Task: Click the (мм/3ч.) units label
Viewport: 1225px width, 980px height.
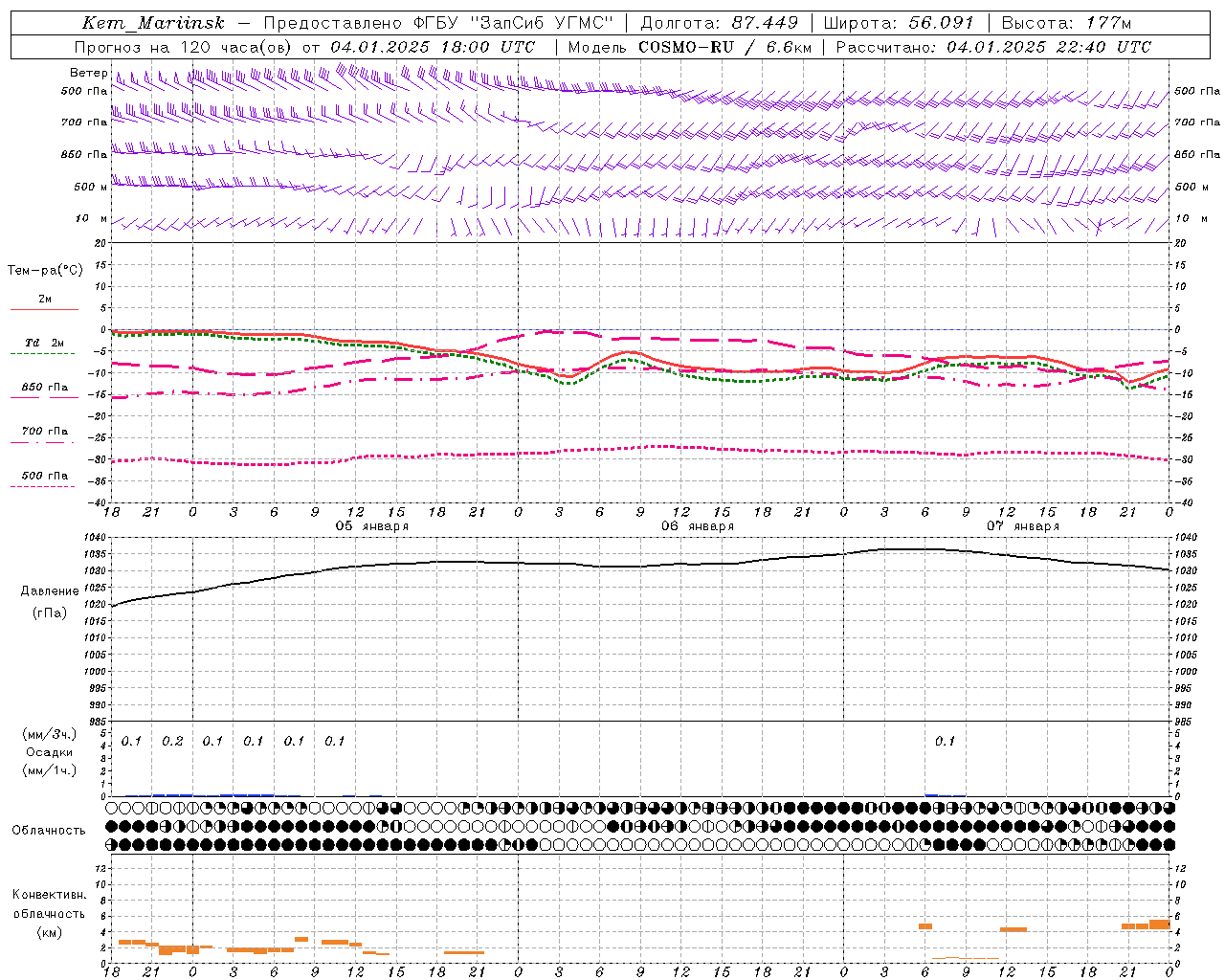Action: [x=50, y=735]
